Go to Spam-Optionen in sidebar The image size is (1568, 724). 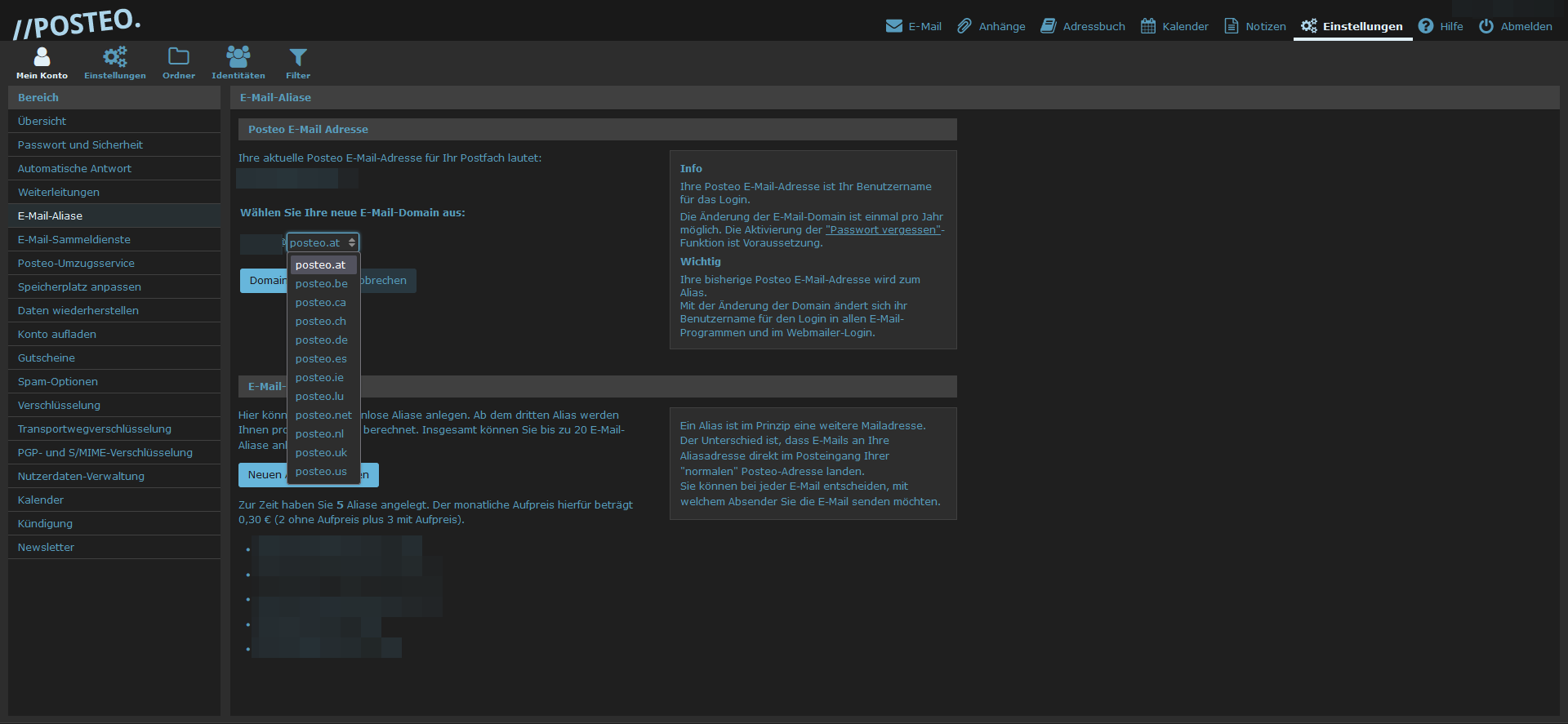pyautogui.click(x=58, y=382)
